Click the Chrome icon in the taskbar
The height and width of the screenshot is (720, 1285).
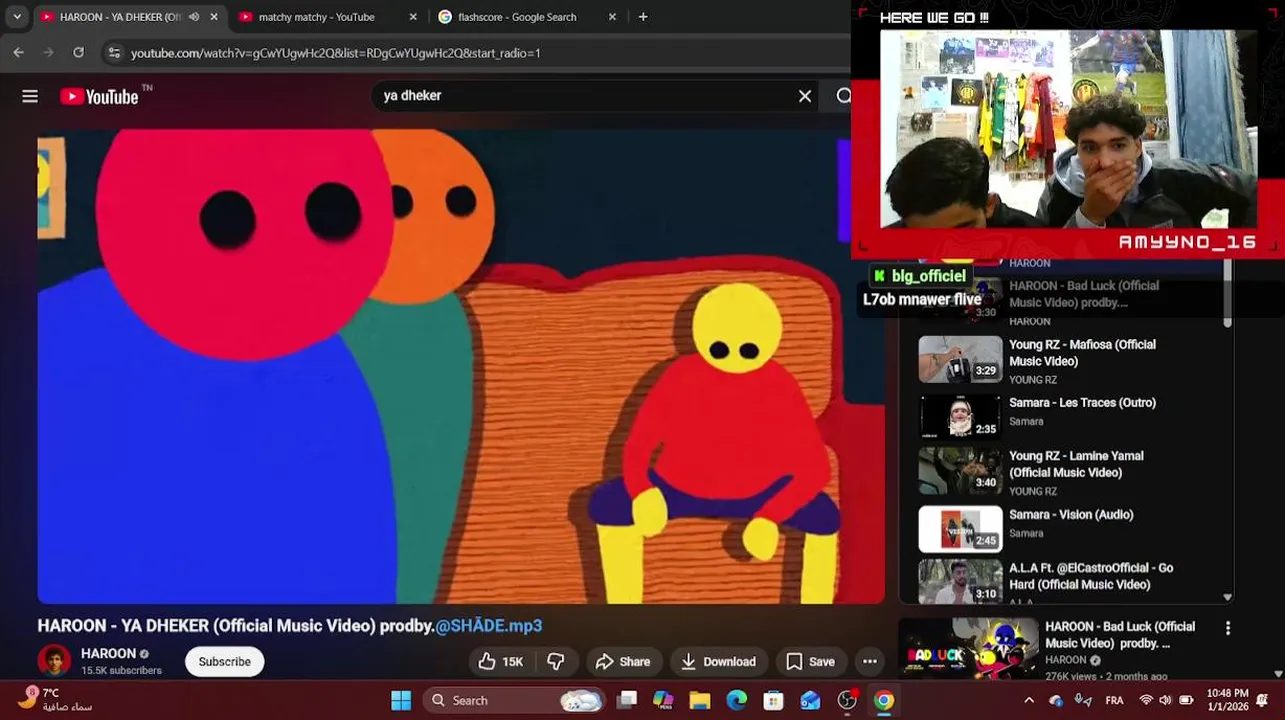[884, 700]
